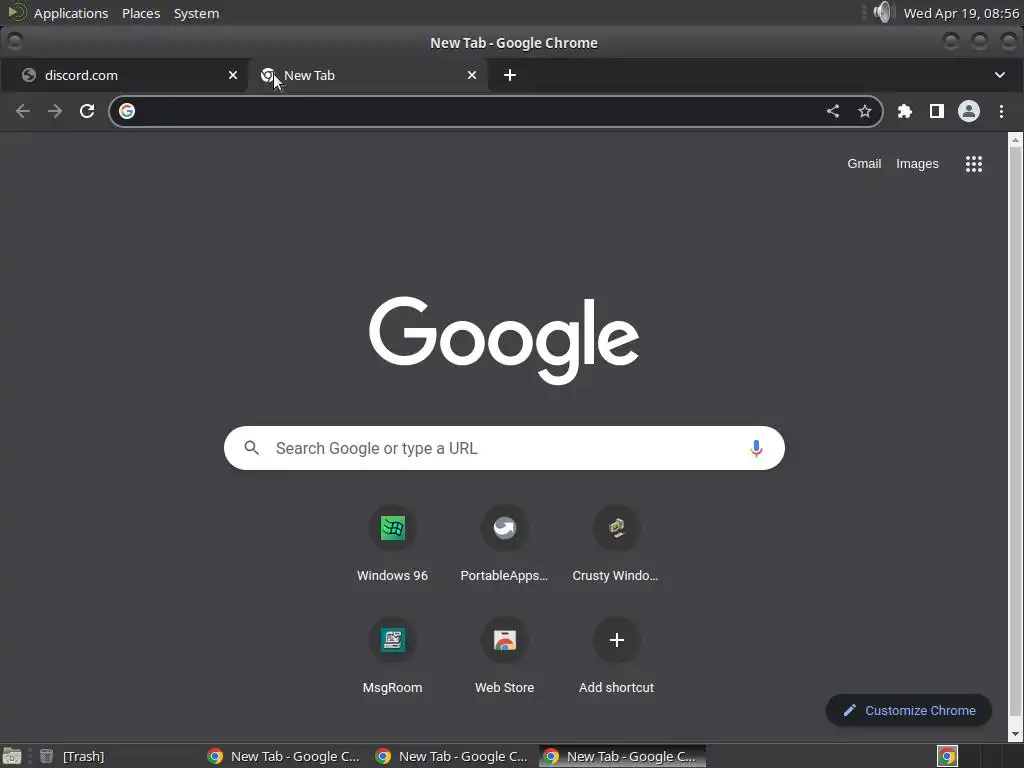Open the Chrome profile avatar
The height and width of the screenshot is (768, 1024).
968,111
